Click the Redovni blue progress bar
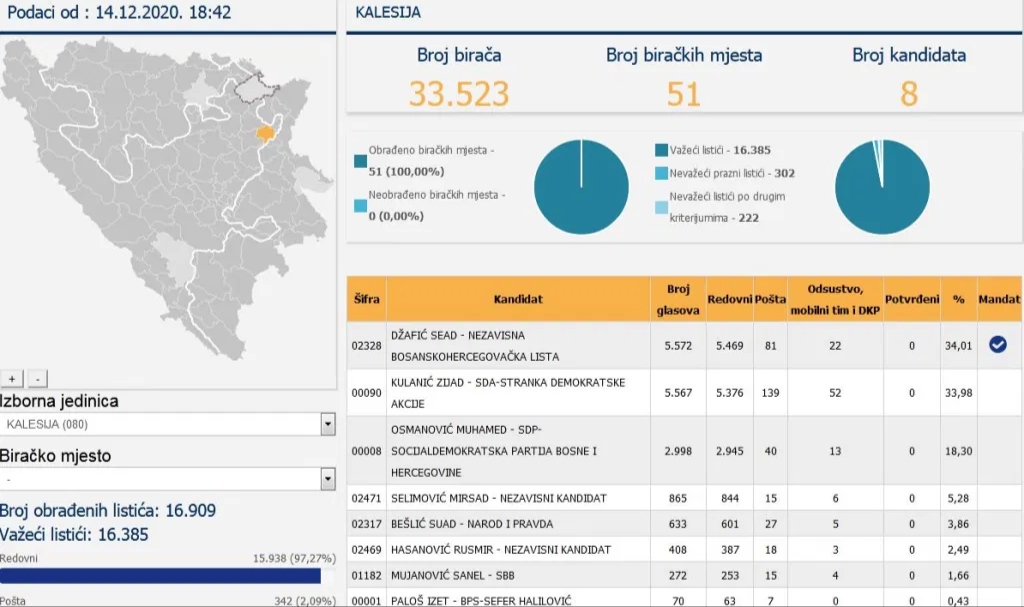1024x607 pixels. pyautogui.click(x=160, y=576)
